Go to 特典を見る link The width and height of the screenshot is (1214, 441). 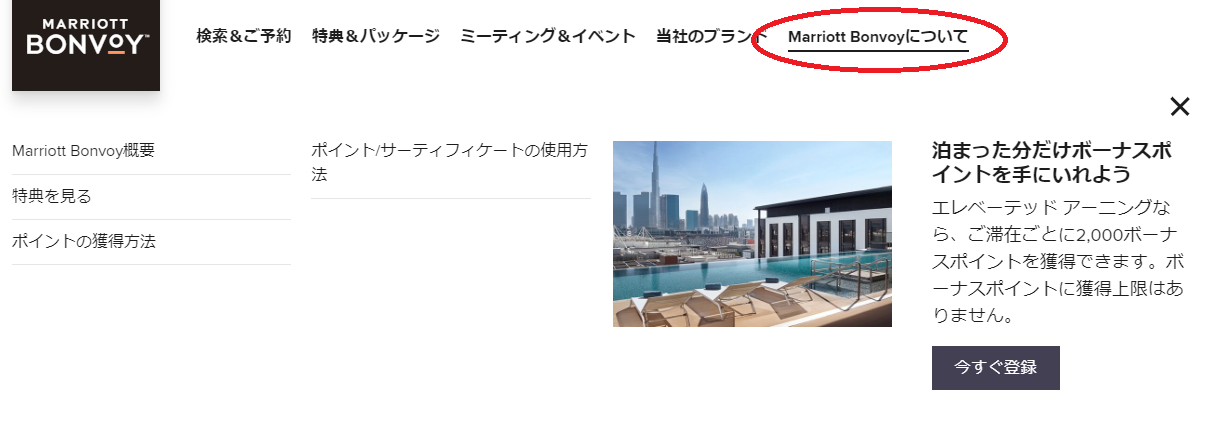(52, 196)
